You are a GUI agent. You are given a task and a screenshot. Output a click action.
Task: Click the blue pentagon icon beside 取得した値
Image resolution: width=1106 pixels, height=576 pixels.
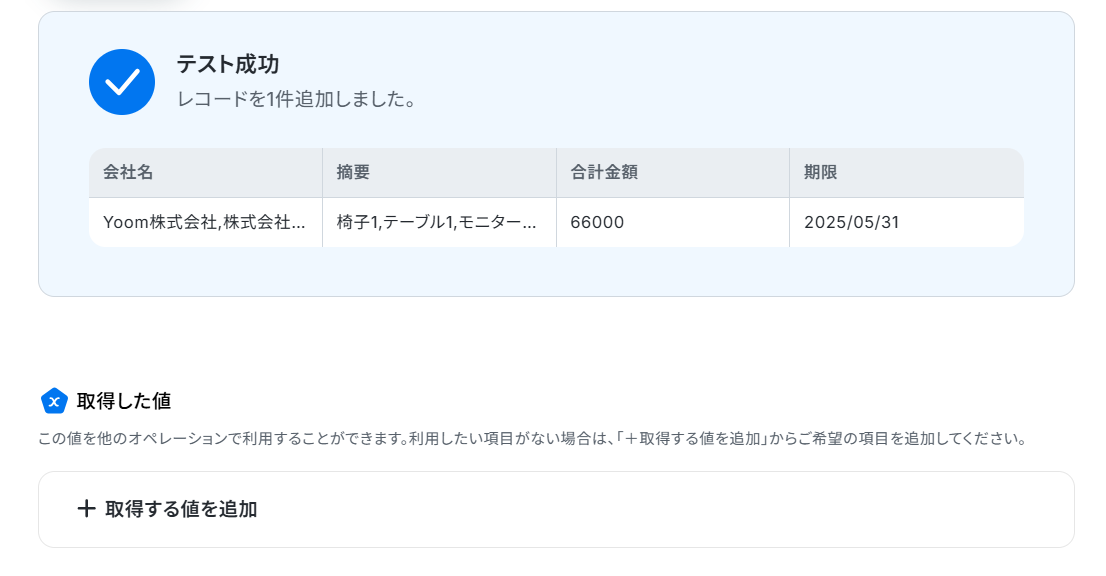[x=54, y=401]
